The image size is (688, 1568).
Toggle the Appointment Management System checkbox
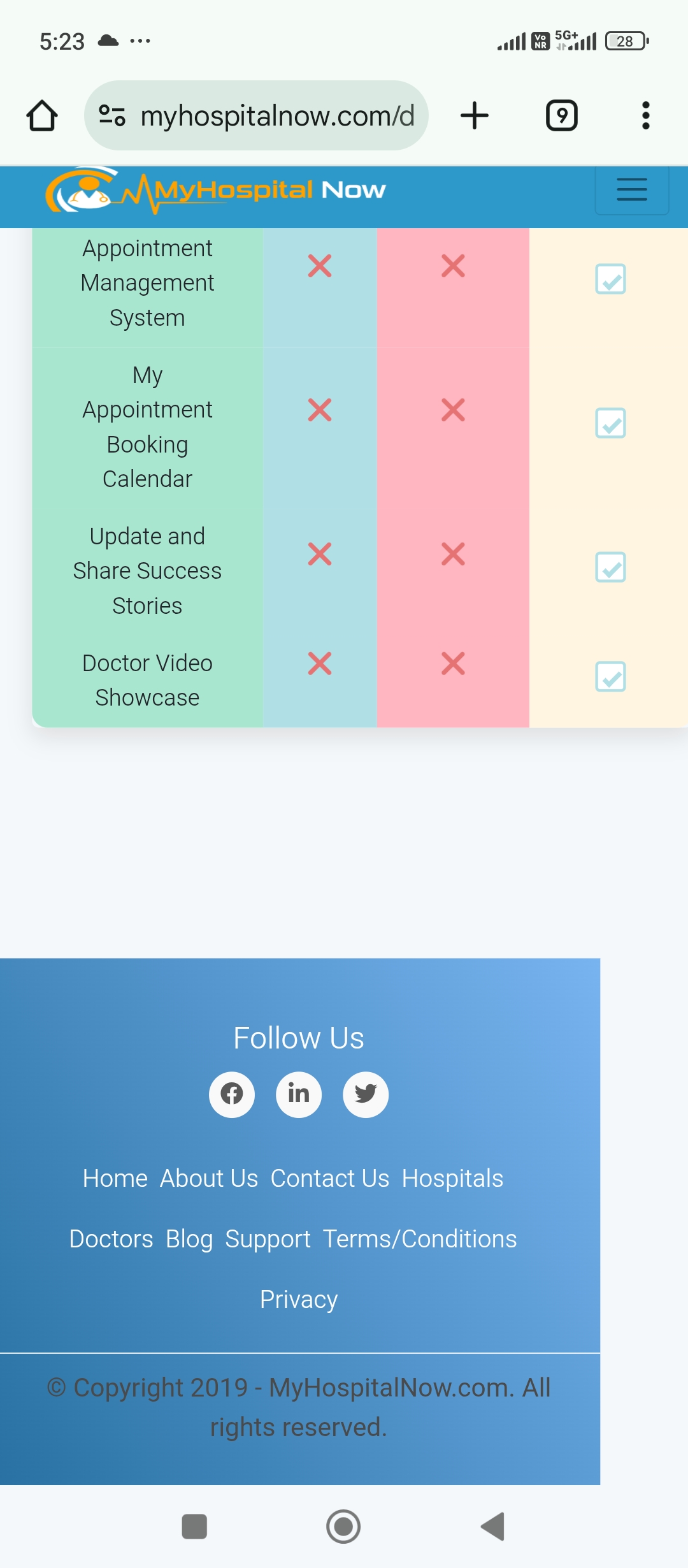pos(610,279)
